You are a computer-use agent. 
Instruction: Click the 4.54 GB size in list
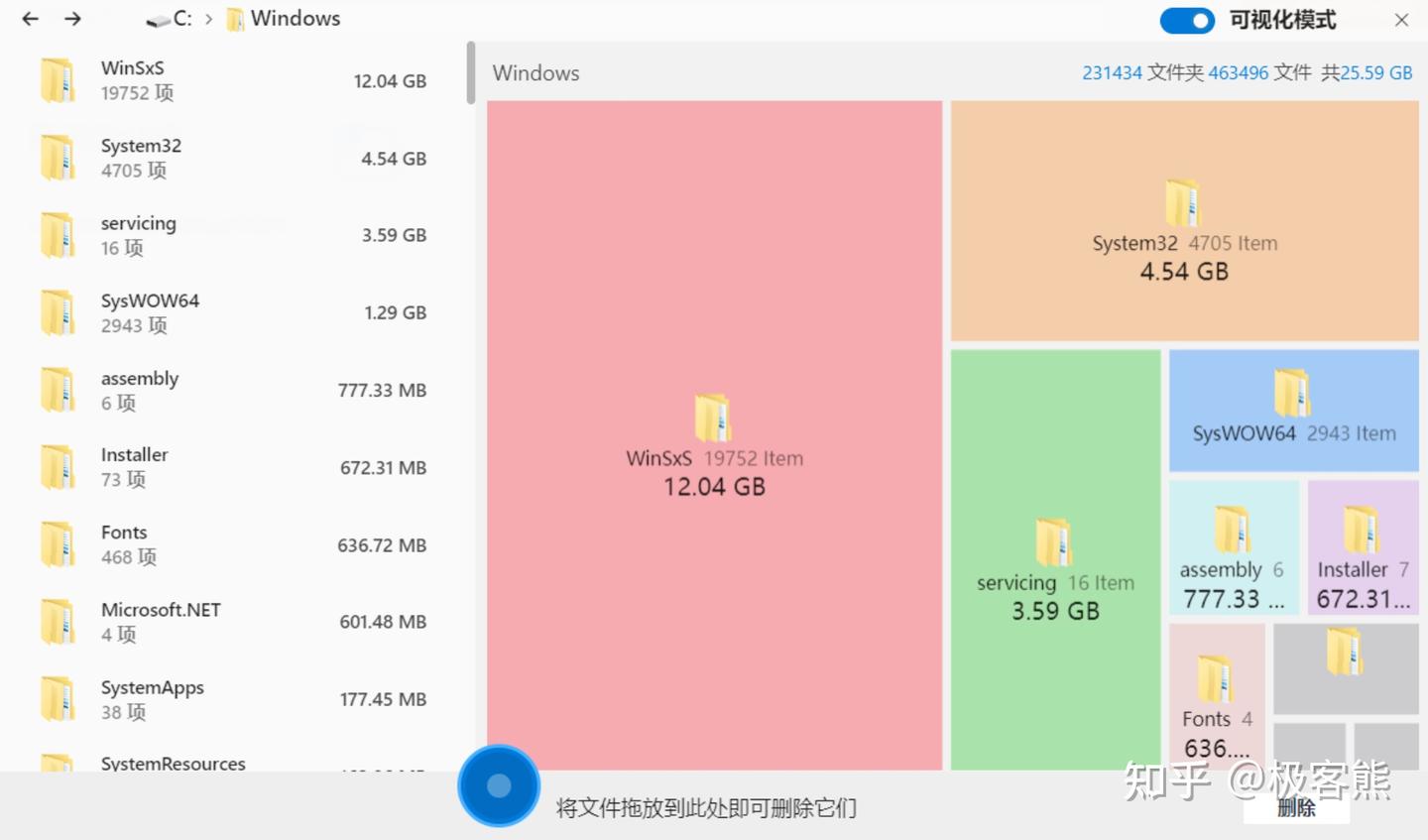(394, 159)
